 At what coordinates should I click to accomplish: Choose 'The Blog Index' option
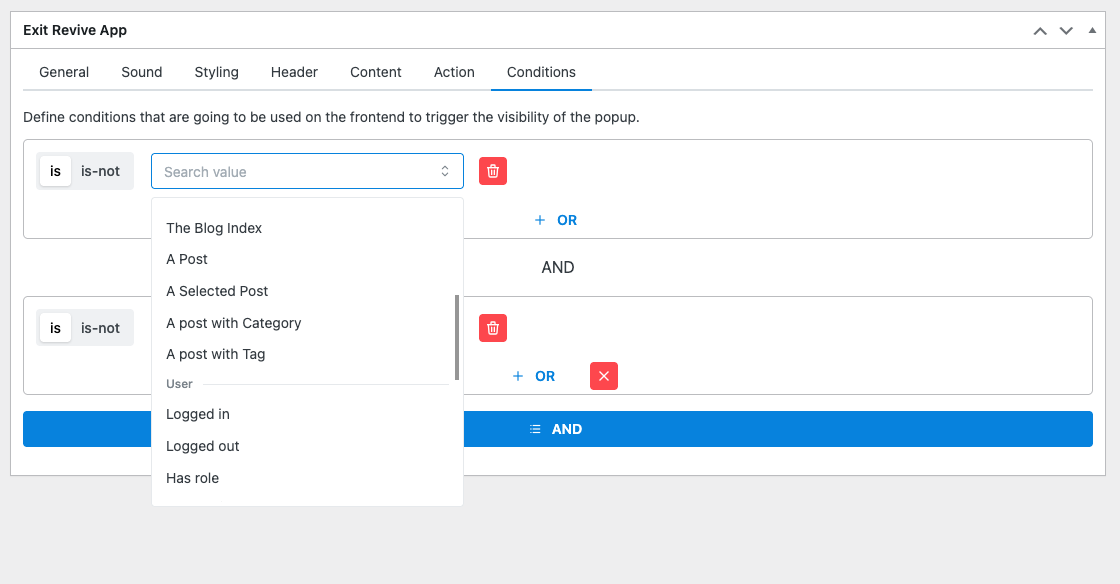[x=214, y=228]
